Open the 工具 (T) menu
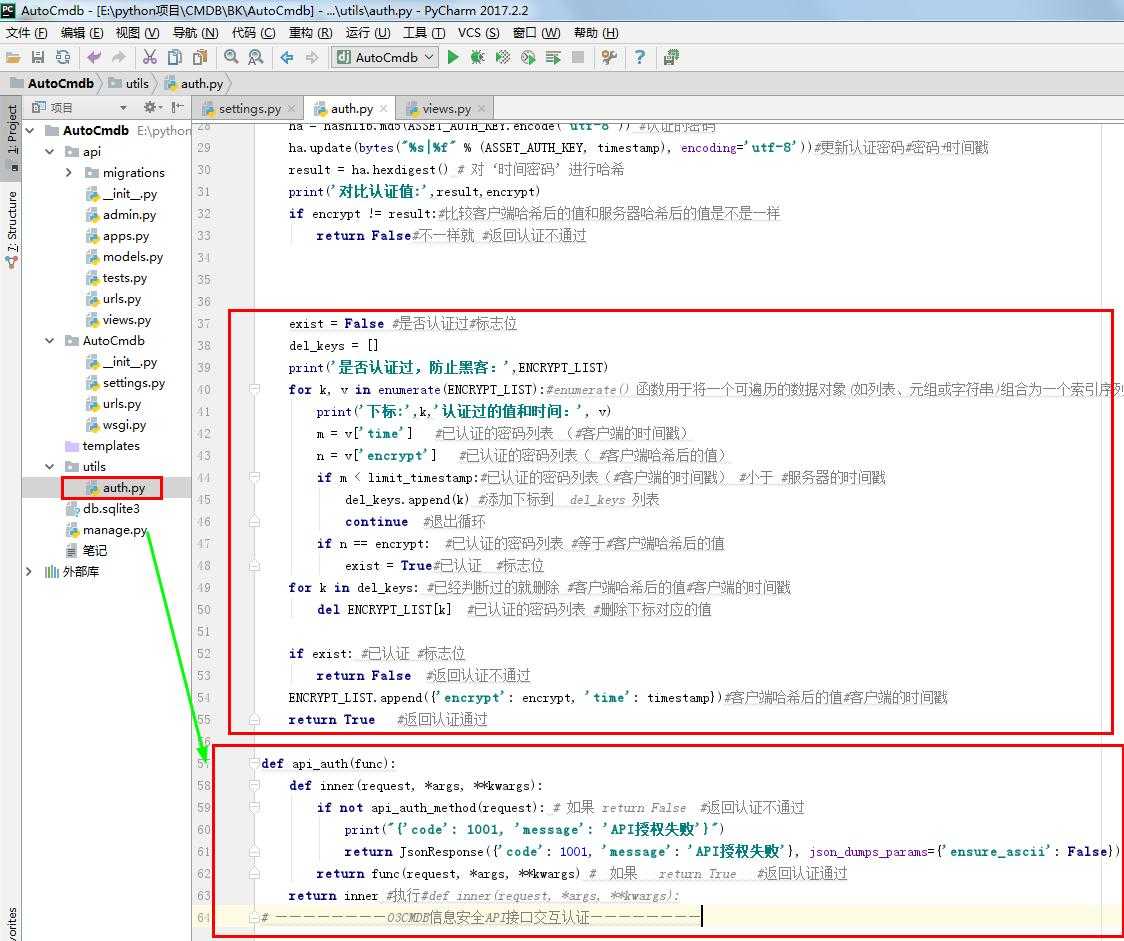 coord(424,33)
